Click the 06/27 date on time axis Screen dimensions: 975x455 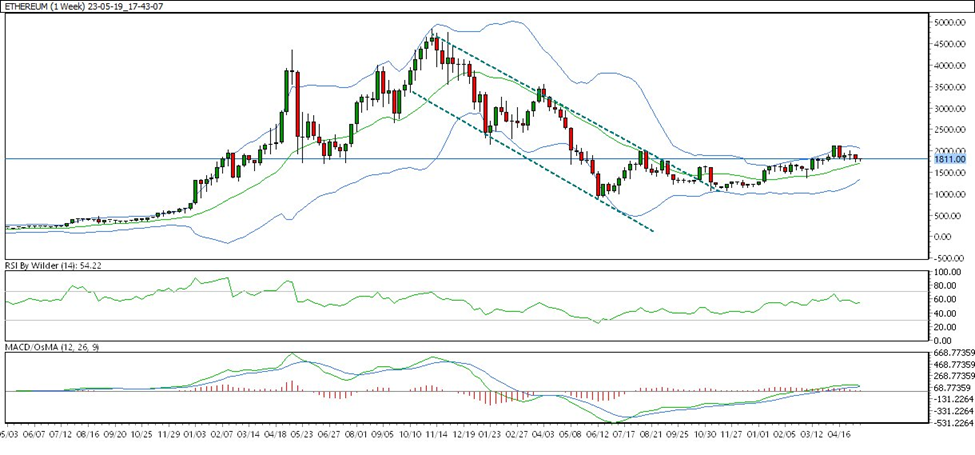(x=331, y=437)
